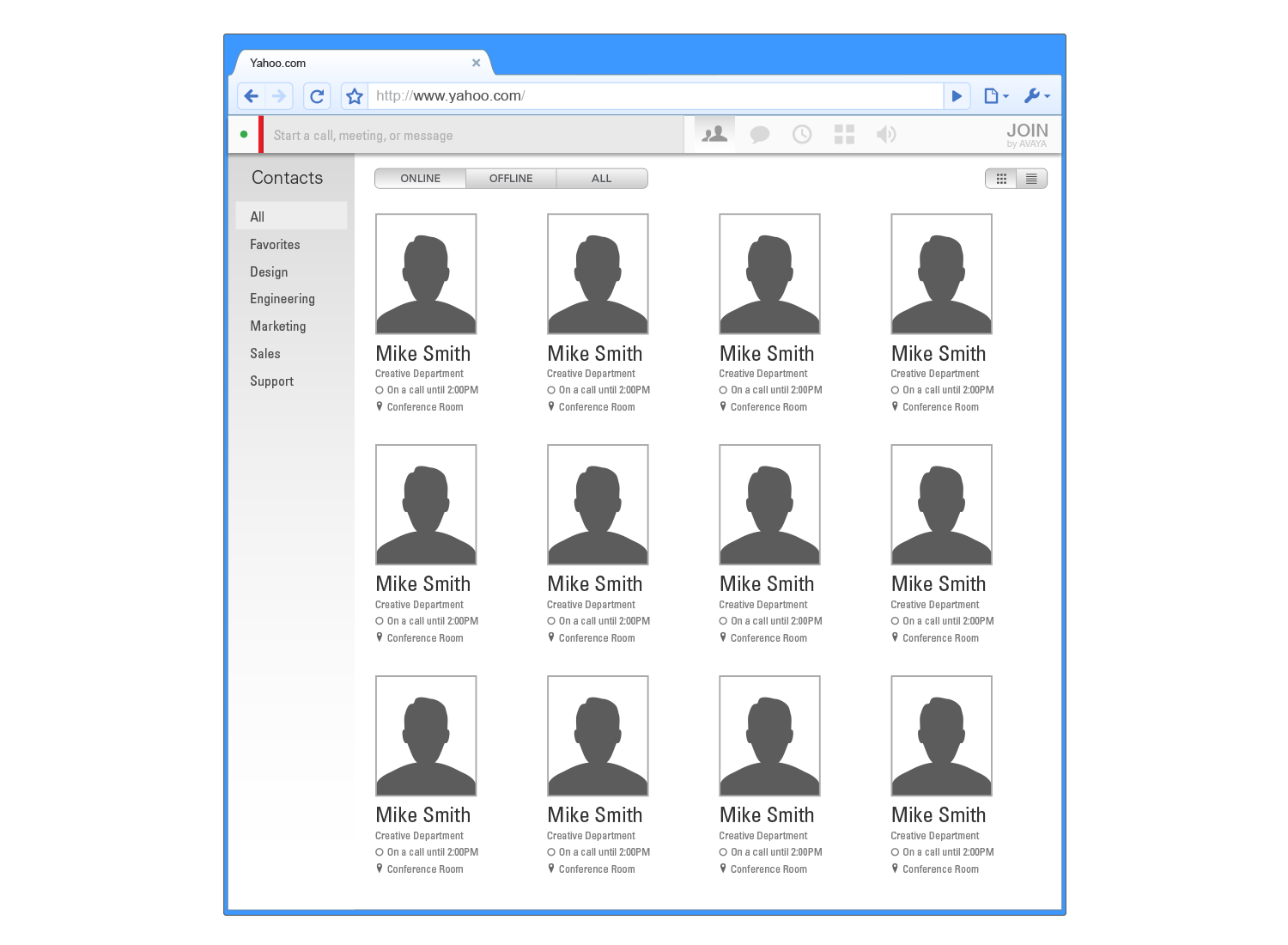Switch to the ONLINE filter tab
Screen dimensions: 1288x945
421,179
